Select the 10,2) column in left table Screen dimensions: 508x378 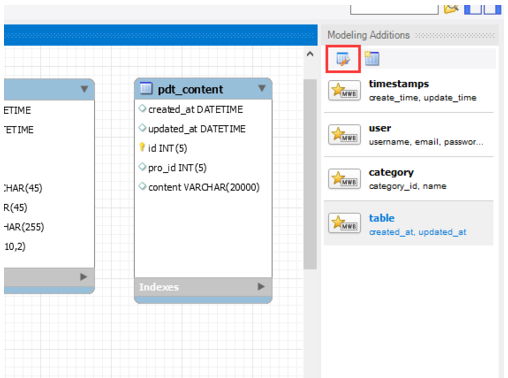[x=15, y=247]
